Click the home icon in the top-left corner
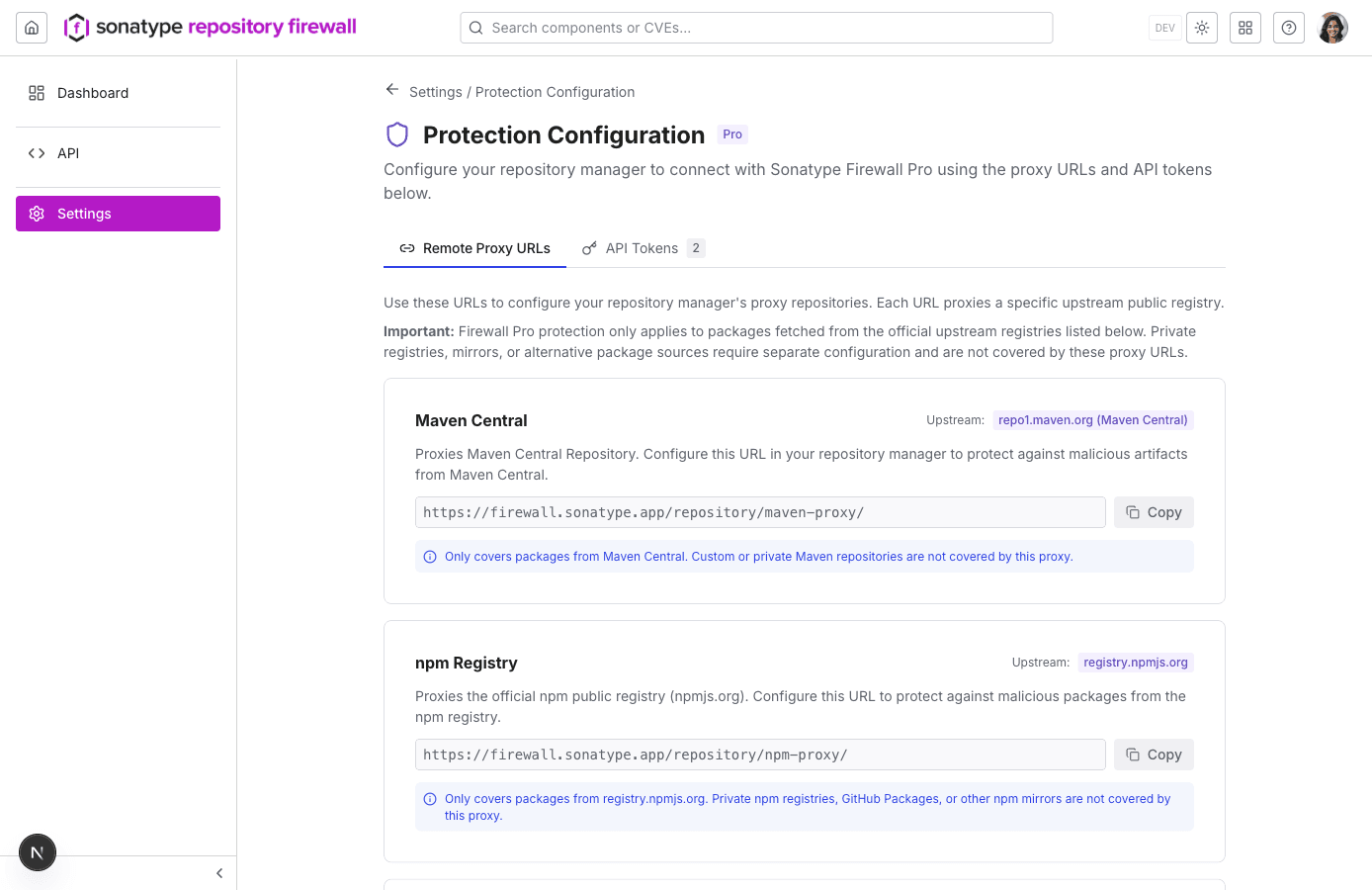Viewport: 1372px width, 890px height. (x=32, y=27)
